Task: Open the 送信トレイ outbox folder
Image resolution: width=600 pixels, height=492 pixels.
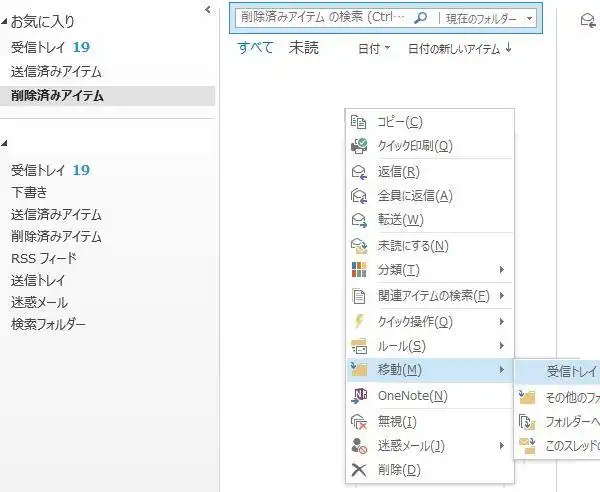Action: 38,280
